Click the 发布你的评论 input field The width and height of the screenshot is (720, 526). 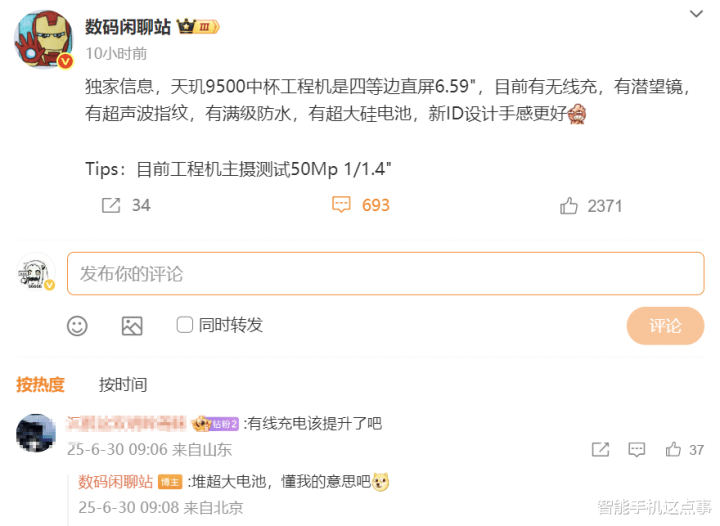coord(386,274)
